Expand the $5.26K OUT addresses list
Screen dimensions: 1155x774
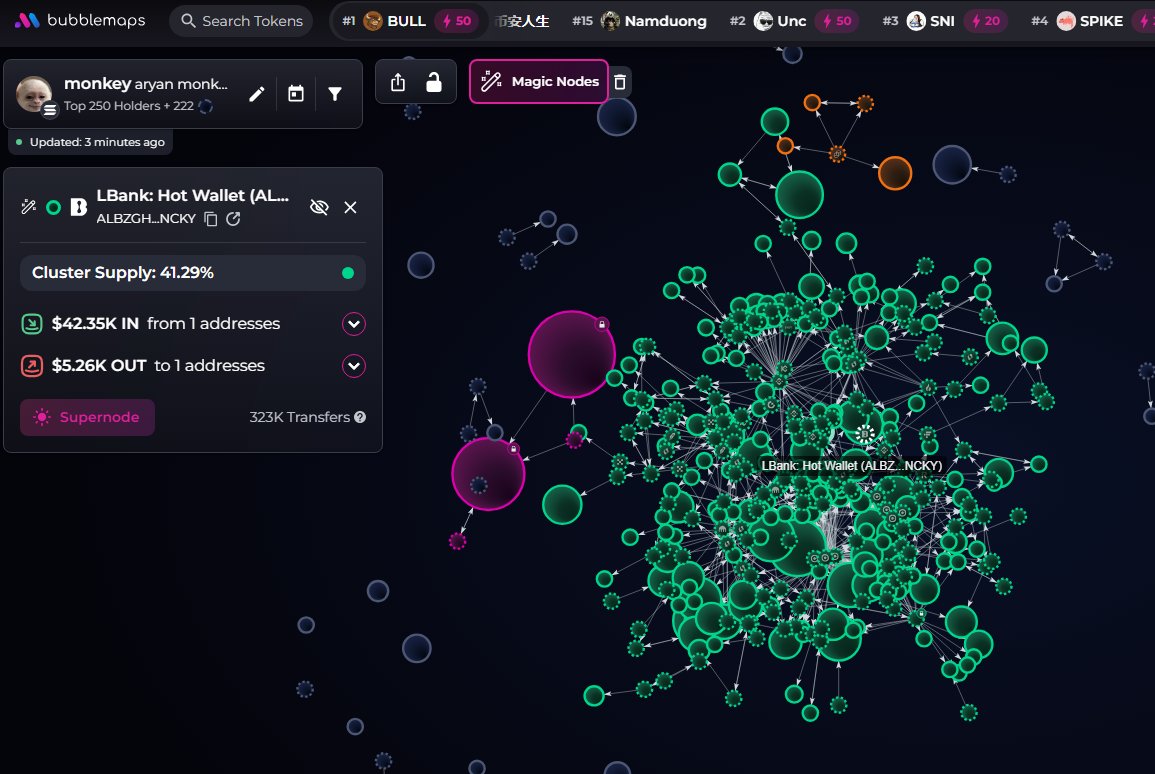pos(354,366)
